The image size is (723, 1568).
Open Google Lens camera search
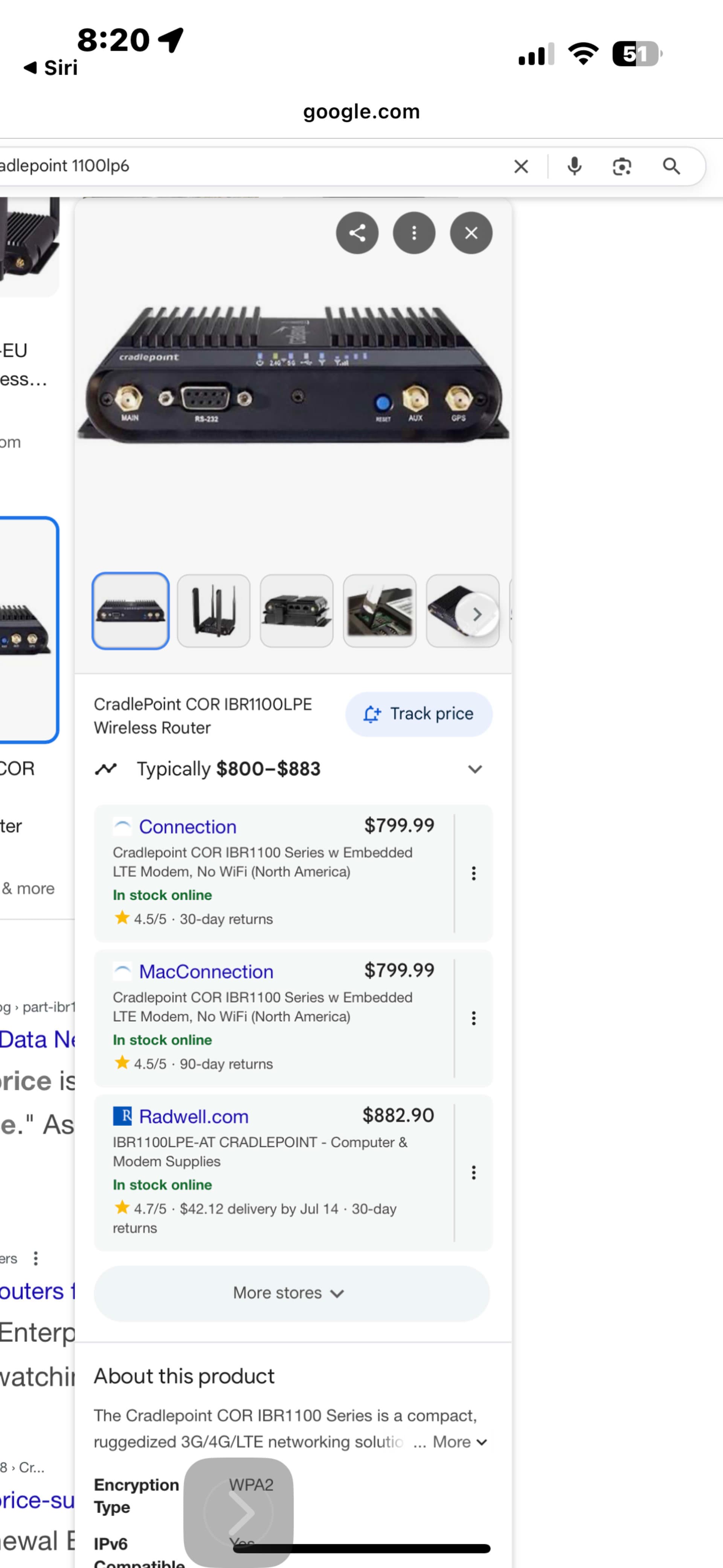621,166
